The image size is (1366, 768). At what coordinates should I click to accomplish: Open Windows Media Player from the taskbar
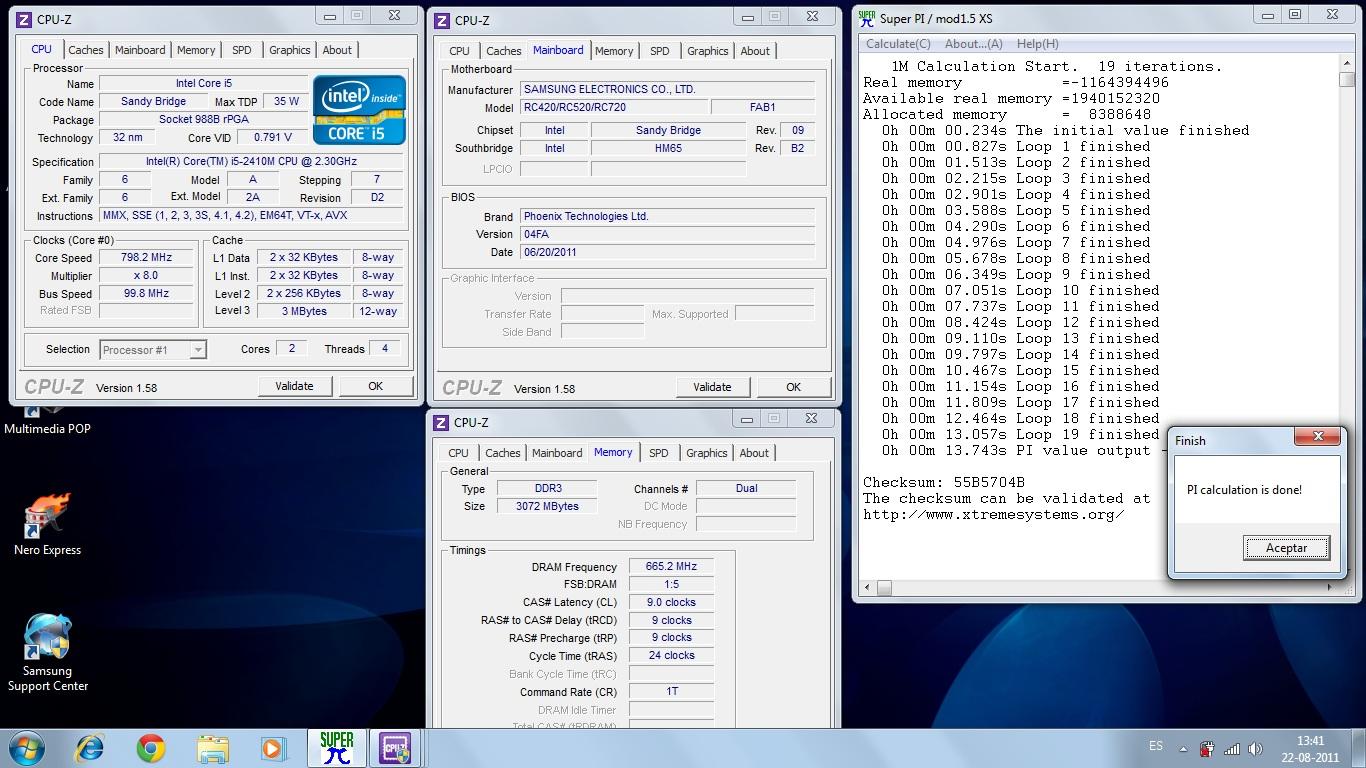pyautogui.click(x=272, y=748)
